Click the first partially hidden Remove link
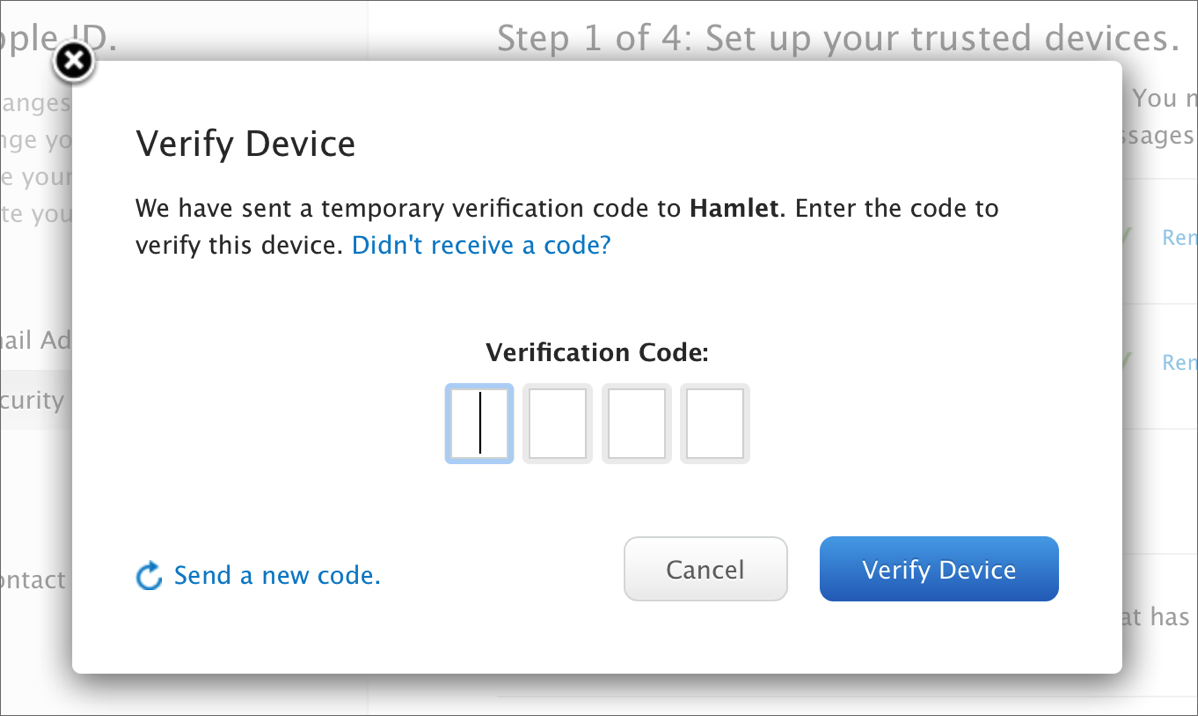Viewport: 1198px width, 716px height. pyautogui.click(x=1179, y=238)
